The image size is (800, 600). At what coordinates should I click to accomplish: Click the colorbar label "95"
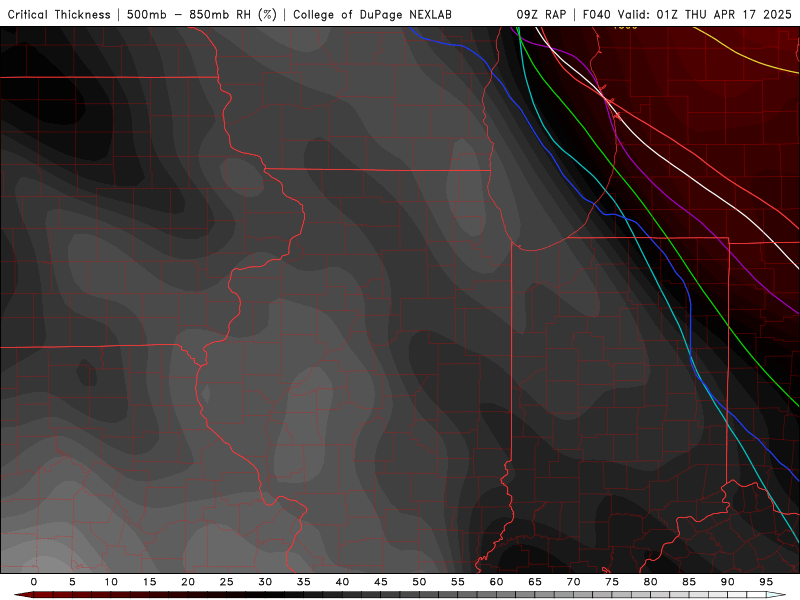[x=766, y=582]
